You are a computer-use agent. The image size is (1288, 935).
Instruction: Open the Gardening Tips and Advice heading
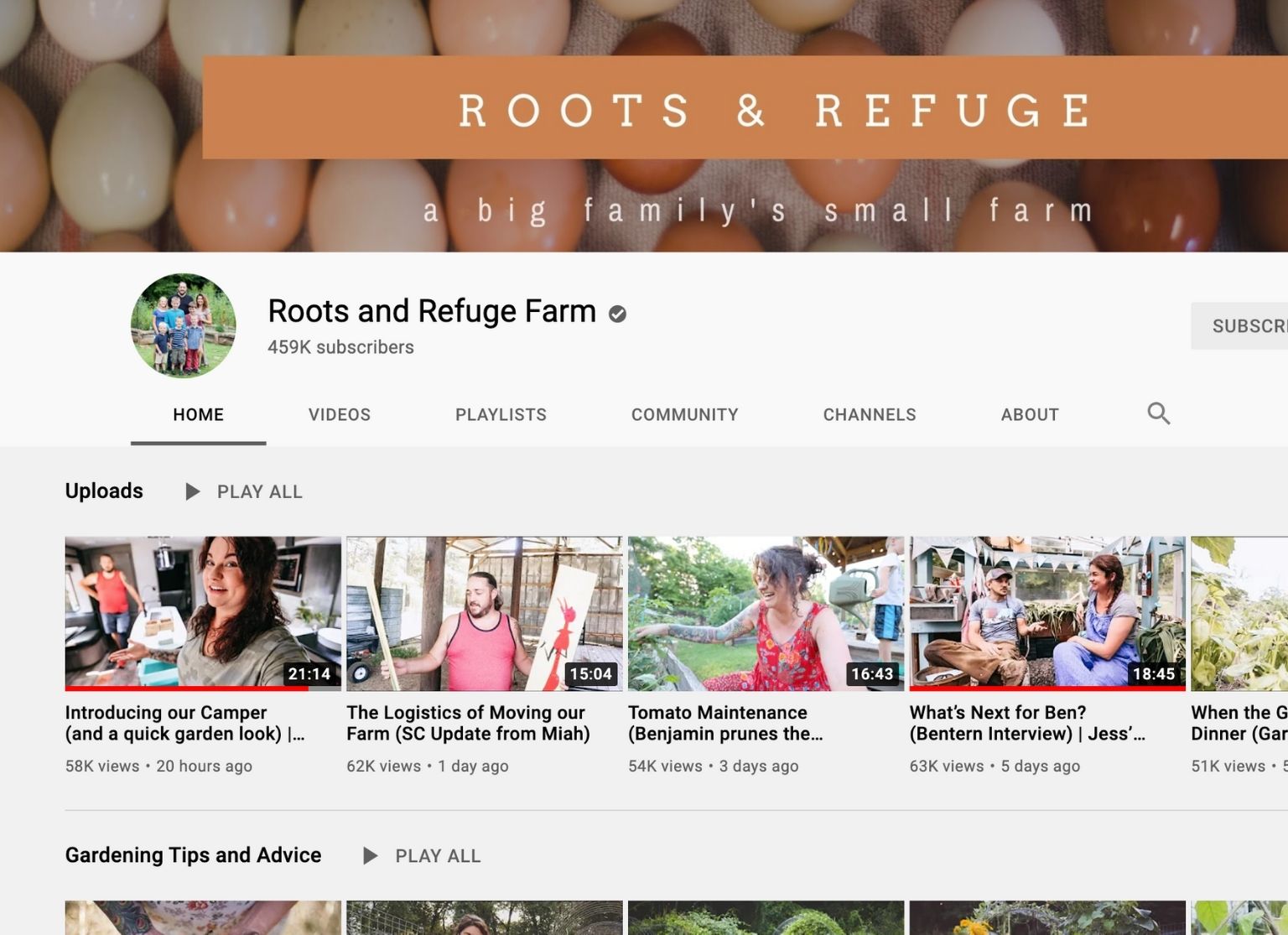point(193,854)
